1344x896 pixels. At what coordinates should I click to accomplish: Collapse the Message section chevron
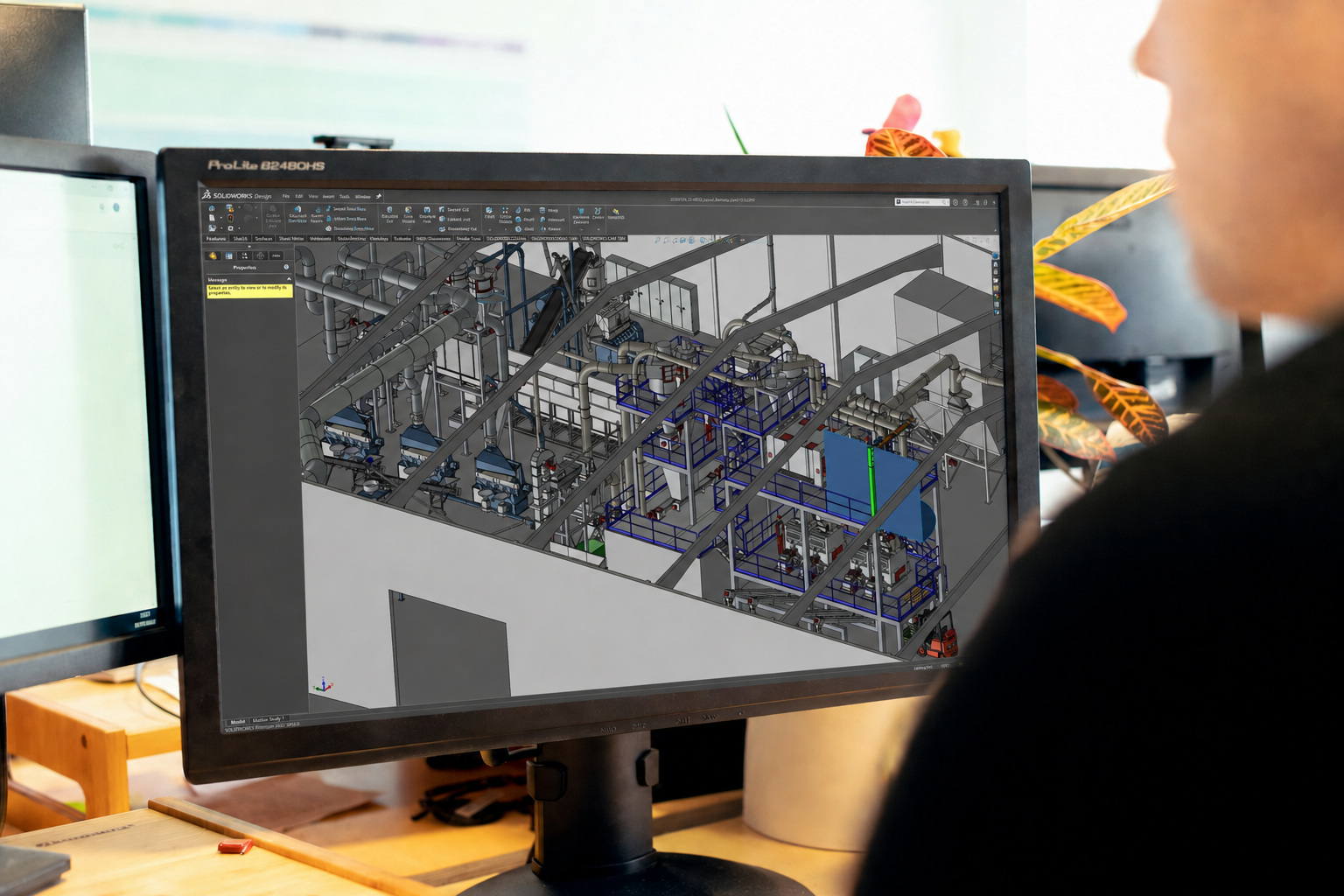click(x=289, y=279)
